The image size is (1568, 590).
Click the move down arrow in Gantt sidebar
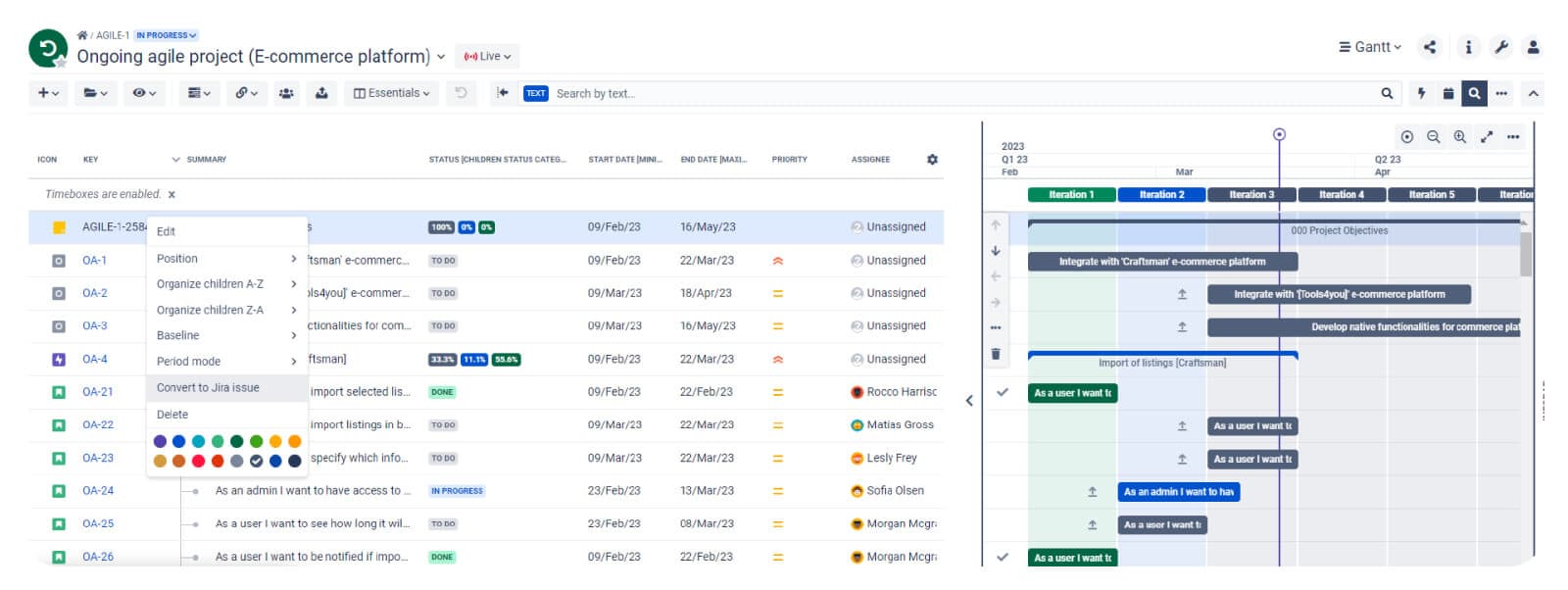pos(996,251)
